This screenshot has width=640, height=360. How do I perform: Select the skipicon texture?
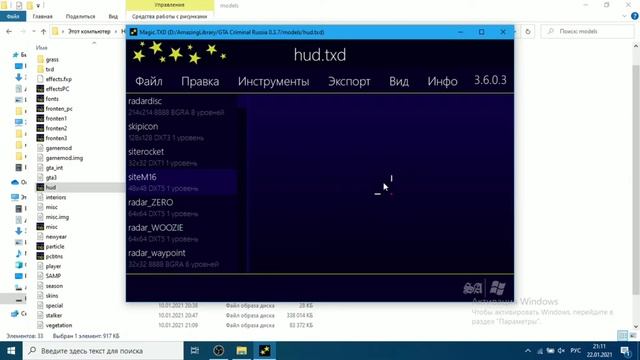click(x=182, y=131)
